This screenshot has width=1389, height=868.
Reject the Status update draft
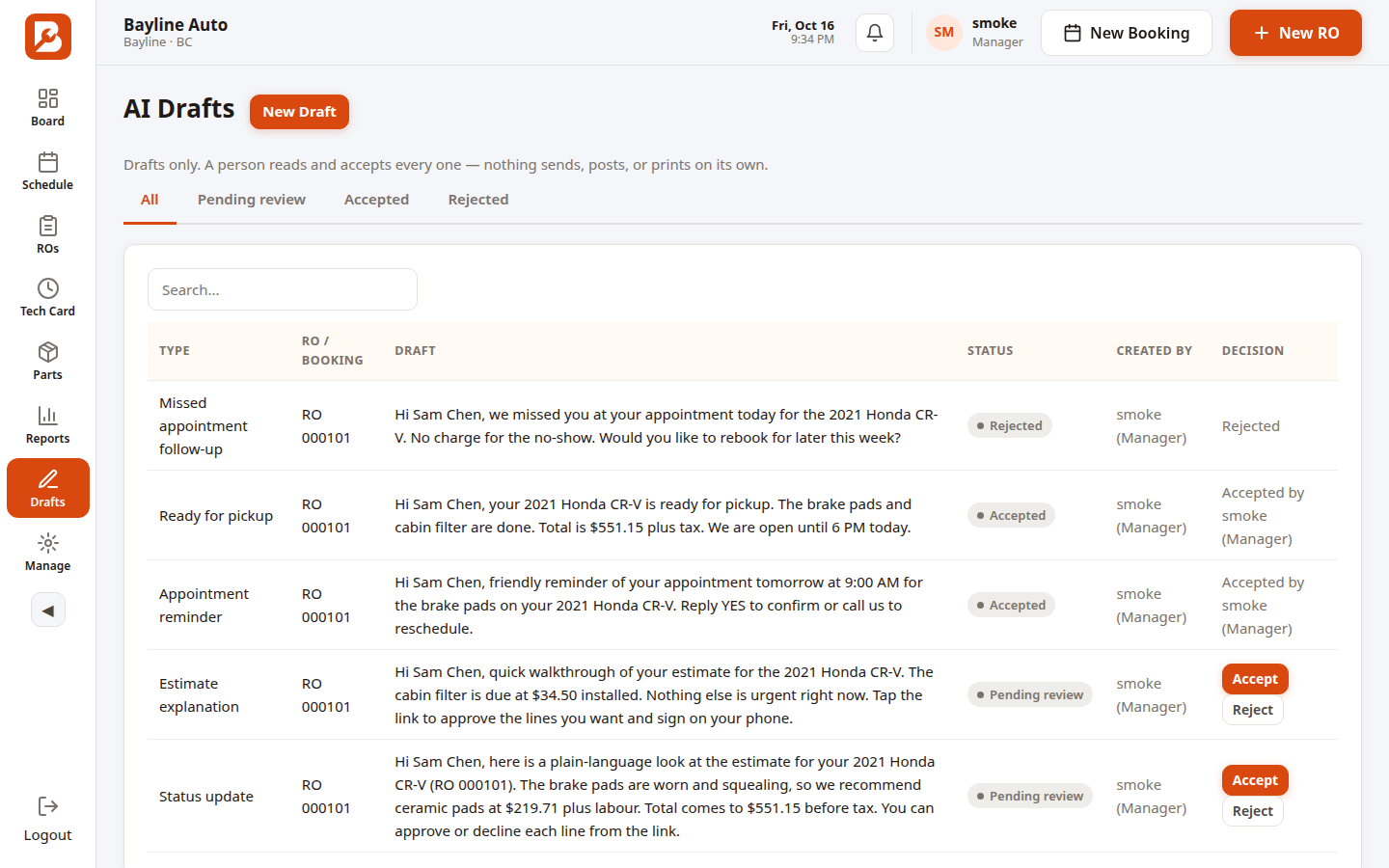tap(1253, 811)
